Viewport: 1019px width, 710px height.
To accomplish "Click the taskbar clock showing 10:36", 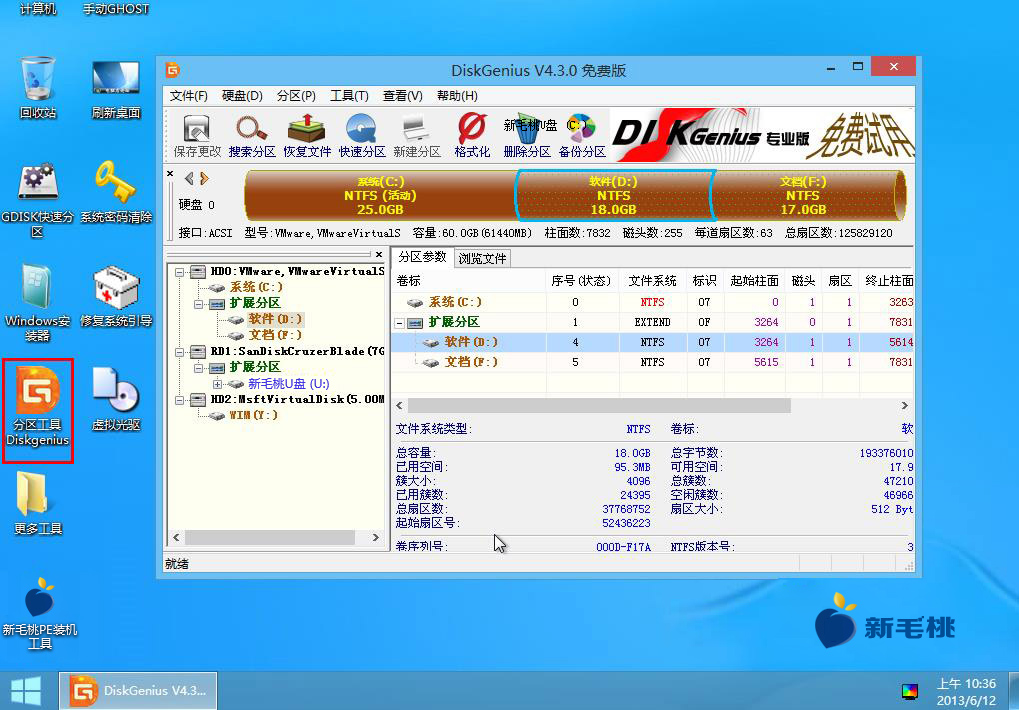I will coord(966,692).
